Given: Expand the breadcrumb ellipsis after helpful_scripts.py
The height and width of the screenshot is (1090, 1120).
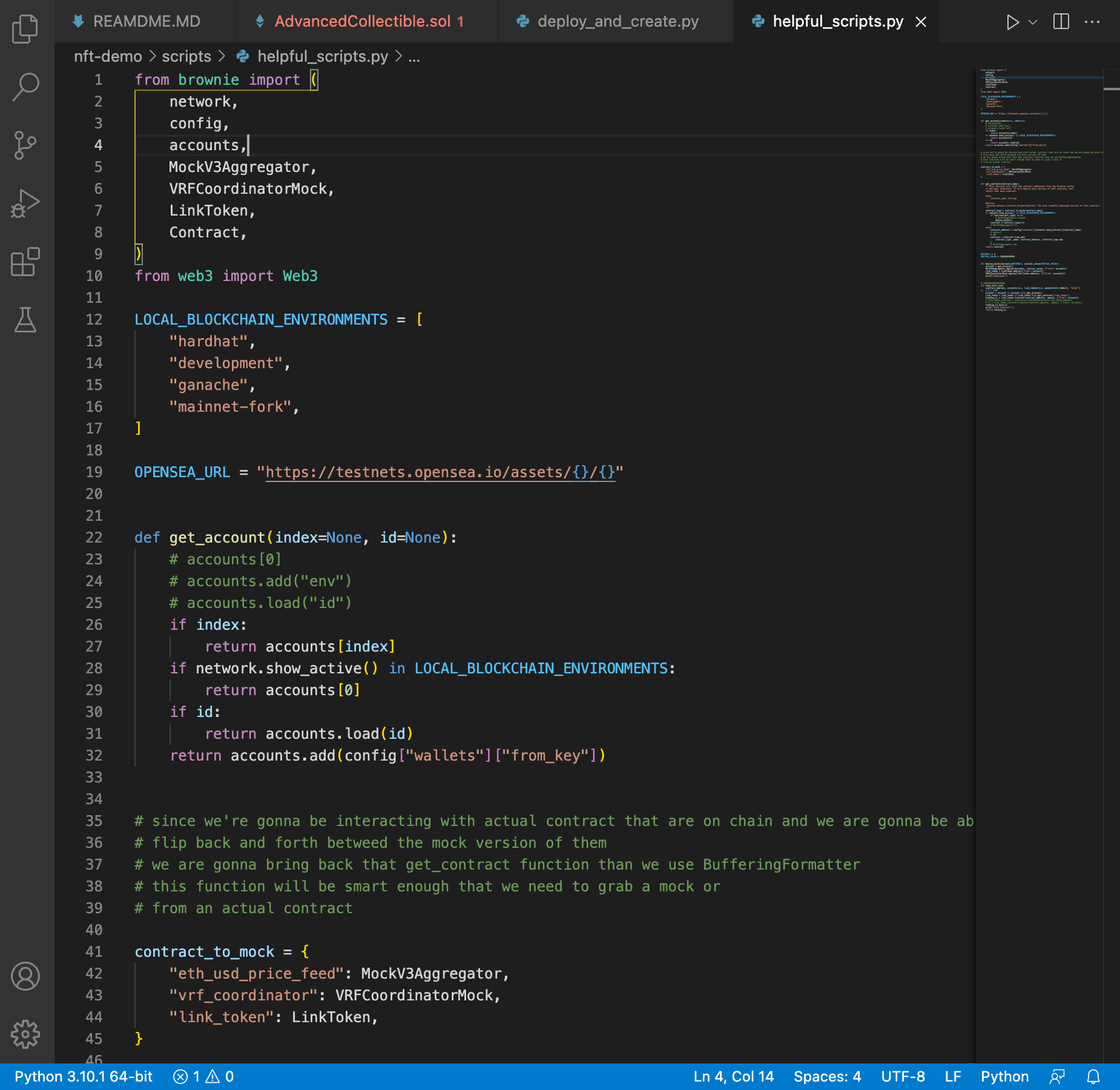Looking at the screenshot, I should pyautogui.click(x=414, y=56).
